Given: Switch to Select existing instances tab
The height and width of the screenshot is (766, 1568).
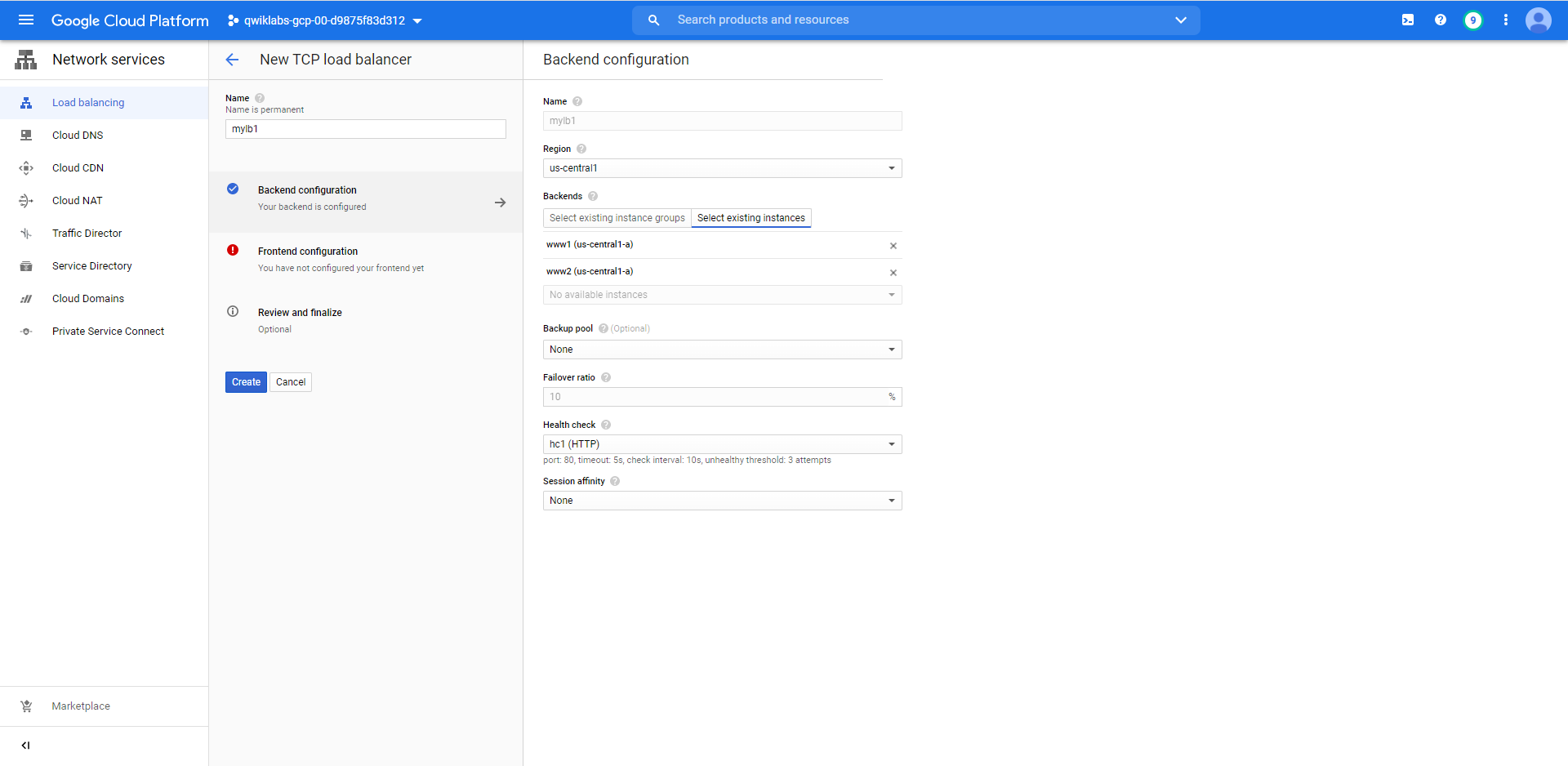Looking at the screenshot, I should (x=751, y=218).
